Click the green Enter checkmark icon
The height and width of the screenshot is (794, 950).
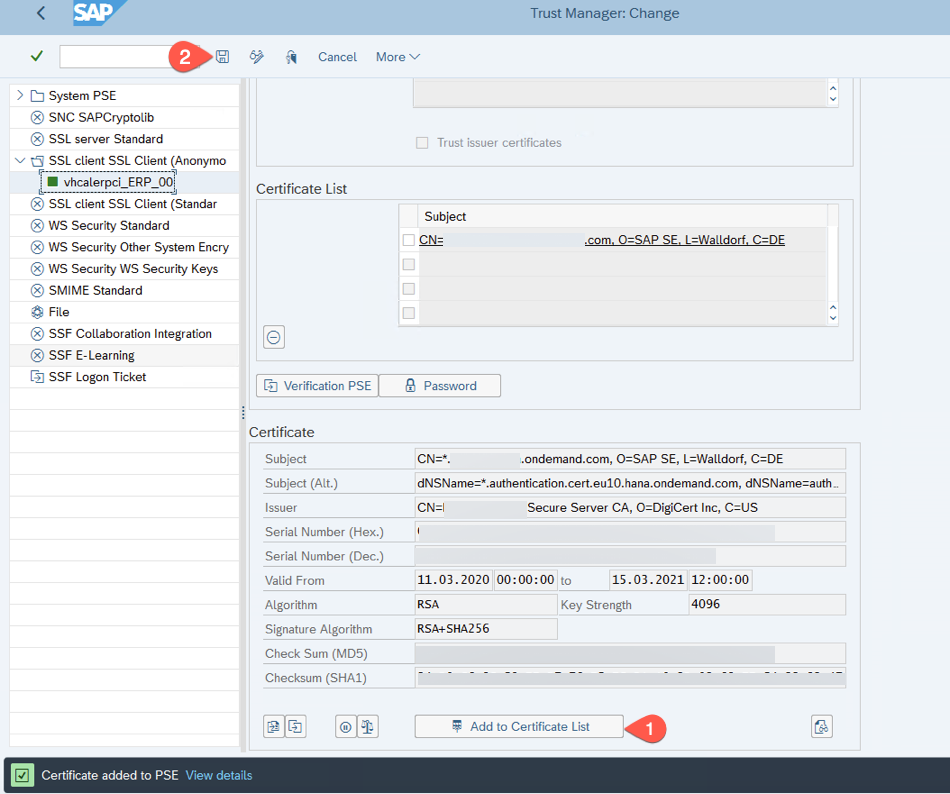pyautogui.click(x=37, y=56)
